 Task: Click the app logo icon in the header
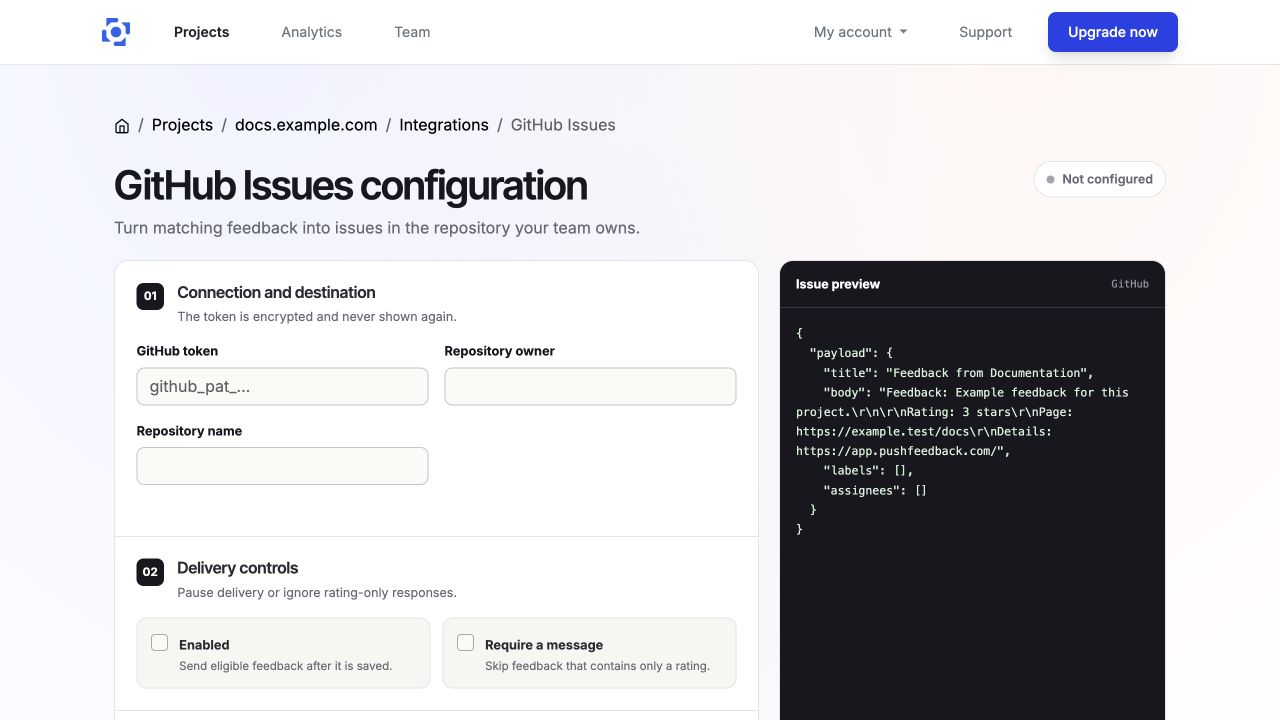click(x=116, y=32)
